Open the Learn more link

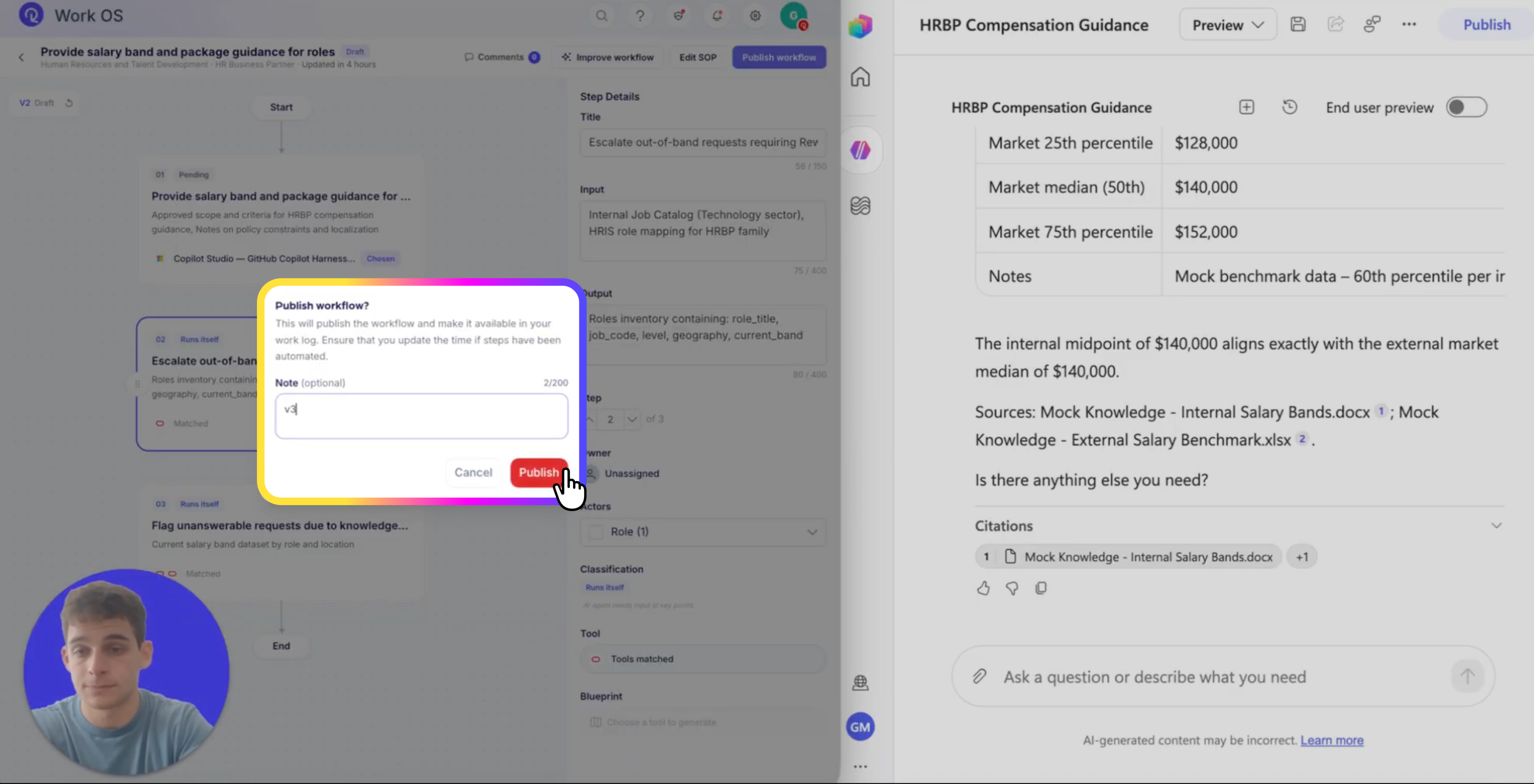click(x=1331, y=740)
